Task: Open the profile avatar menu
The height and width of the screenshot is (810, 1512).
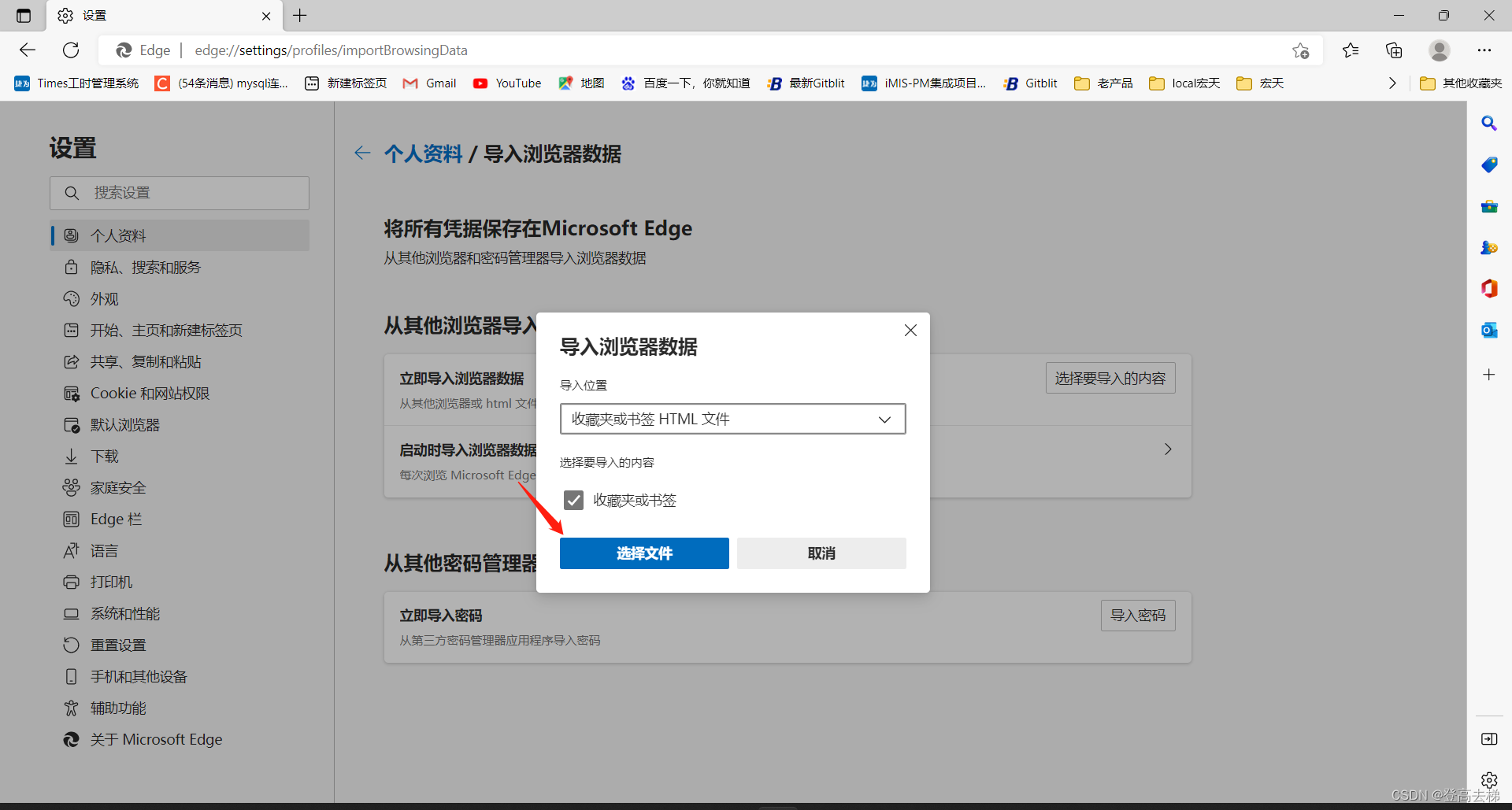Action: pyautogui.click(x=1440, y=50)
